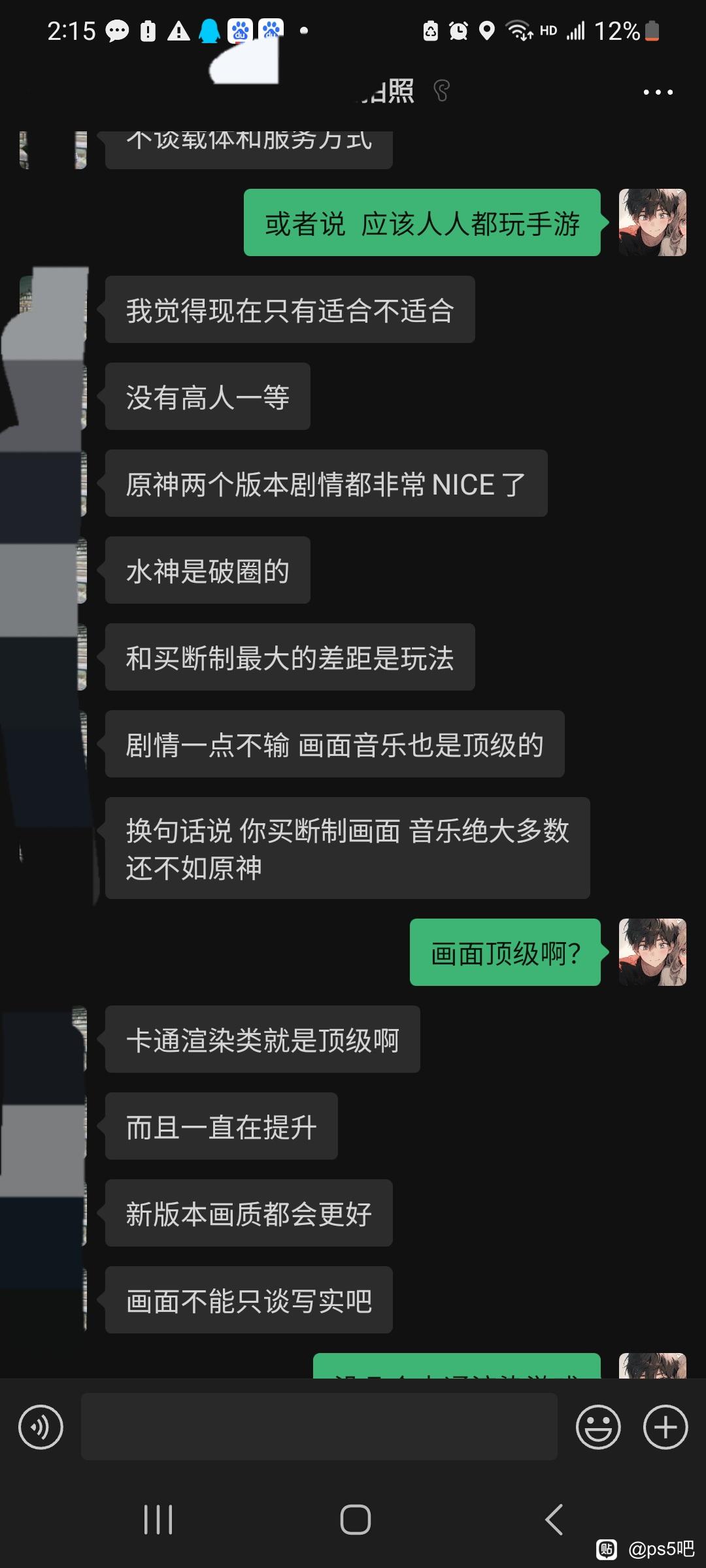
Task: Tap the voice message icon
Action: (41, 1427)
